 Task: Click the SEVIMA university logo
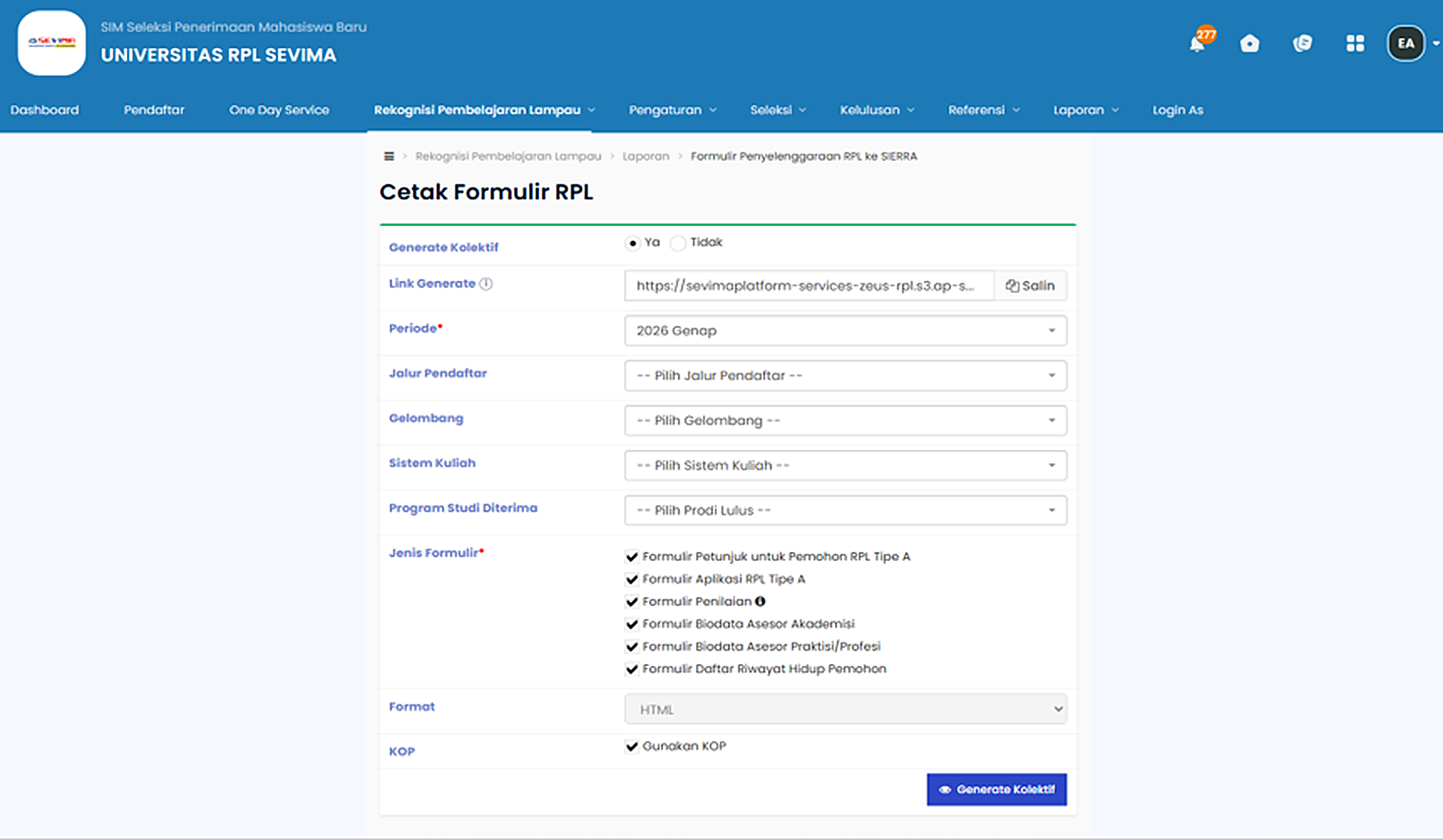(51, 43)
